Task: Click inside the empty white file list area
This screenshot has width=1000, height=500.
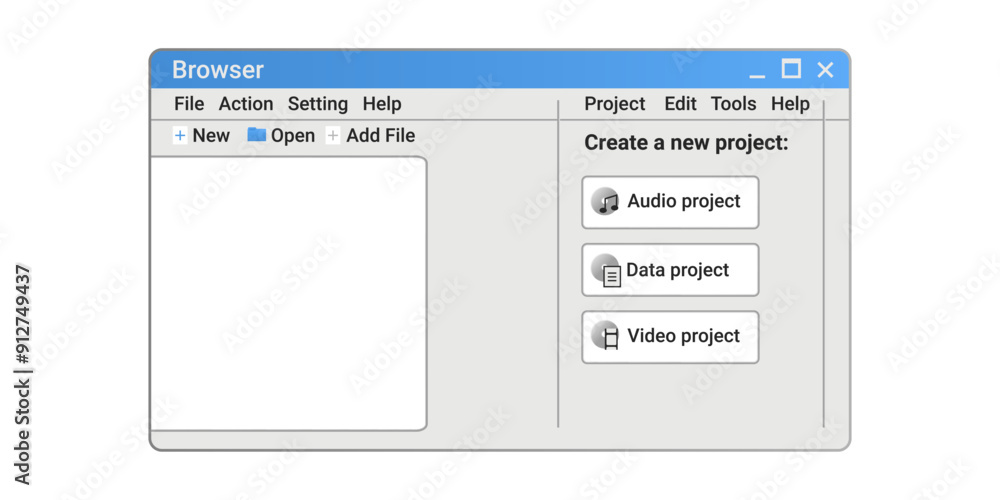Action: (288, 293)
